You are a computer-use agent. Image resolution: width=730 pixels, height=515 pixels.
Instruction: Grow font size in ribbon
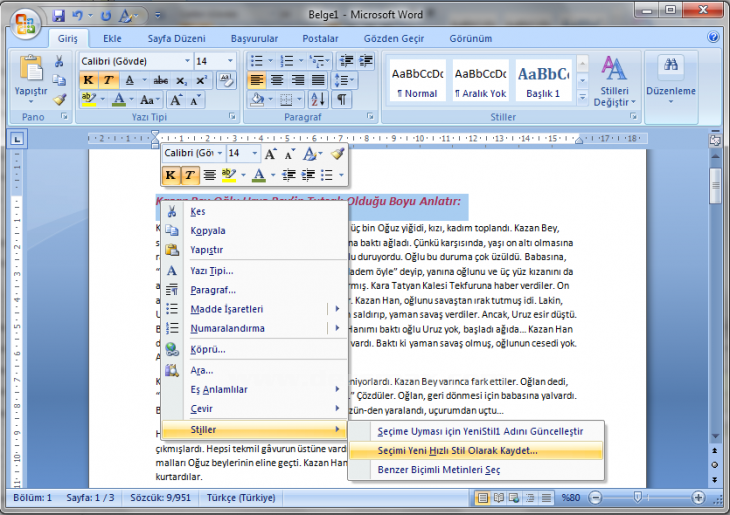coord(176,100)
